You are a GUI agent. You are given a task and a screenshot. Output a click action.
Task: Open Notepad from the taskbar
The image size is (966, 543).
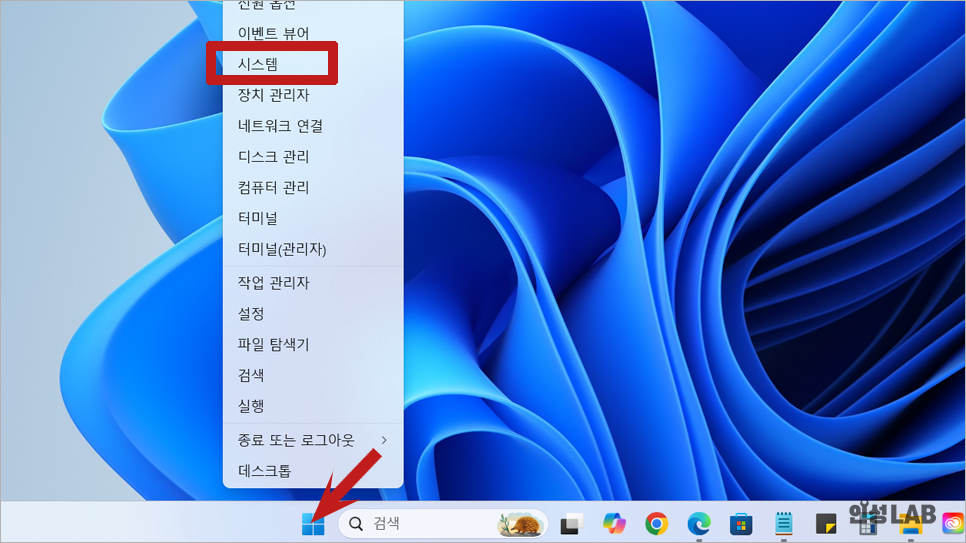click(784, 524)
